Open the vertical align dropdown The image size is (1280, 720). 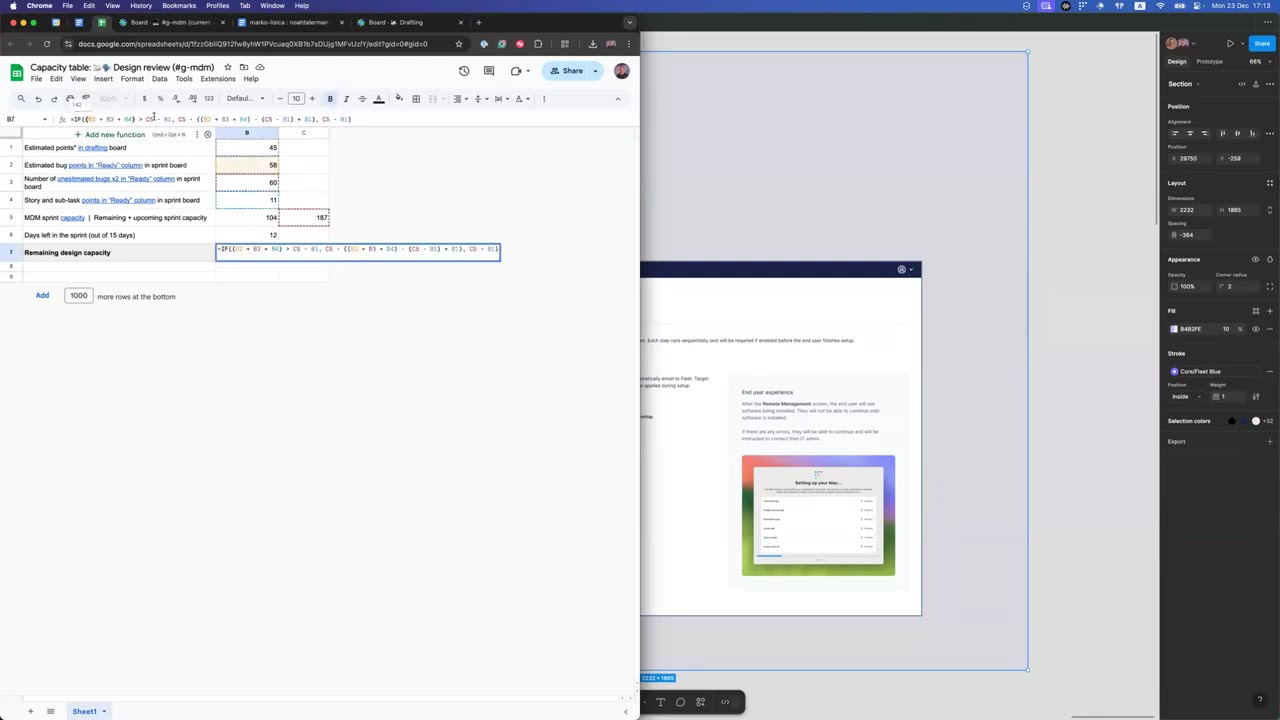(480, 99)
